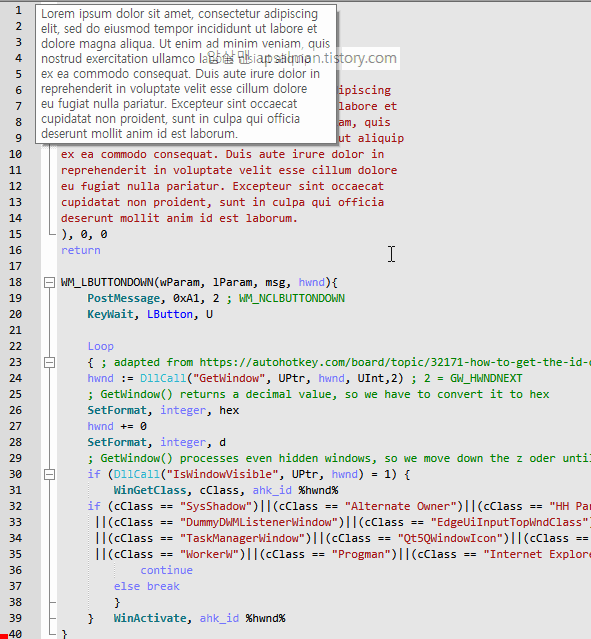The image size is (591, 639).
Task: Collapse the fold marker on line 23
Action: [x=49, y=362]
